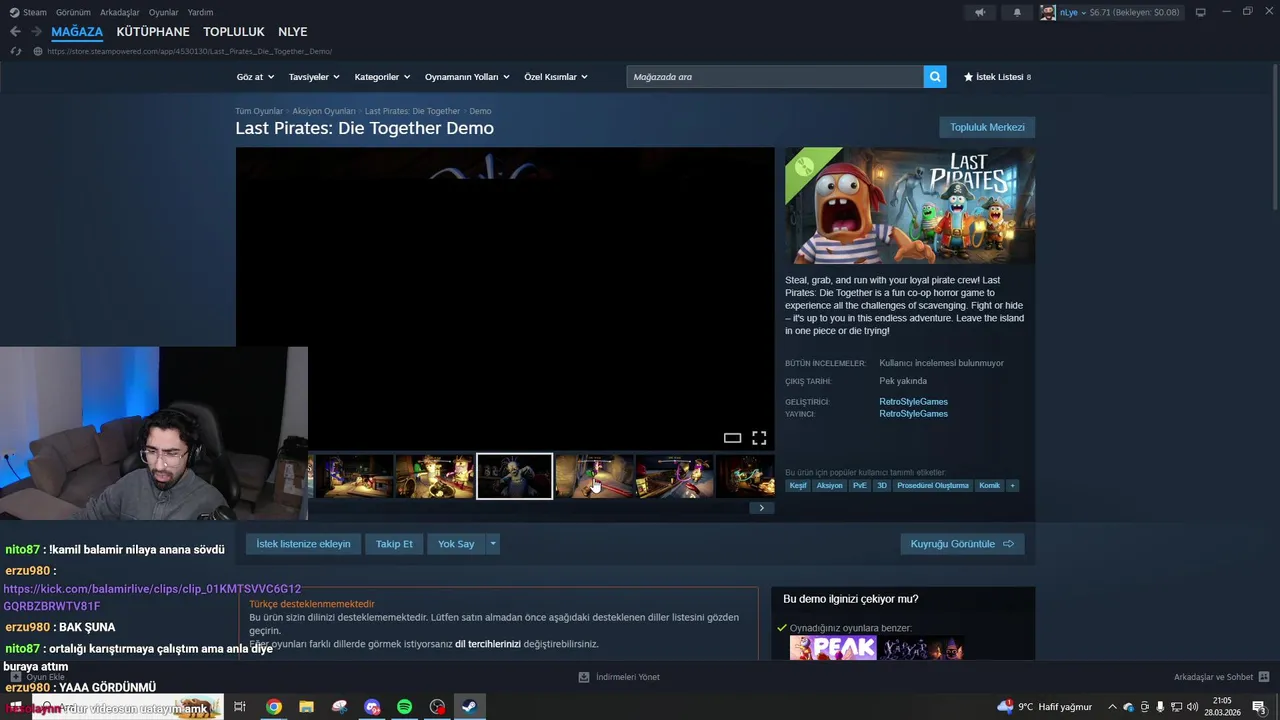Select the Prosedürel Oluşturma tag

(932, 485)
